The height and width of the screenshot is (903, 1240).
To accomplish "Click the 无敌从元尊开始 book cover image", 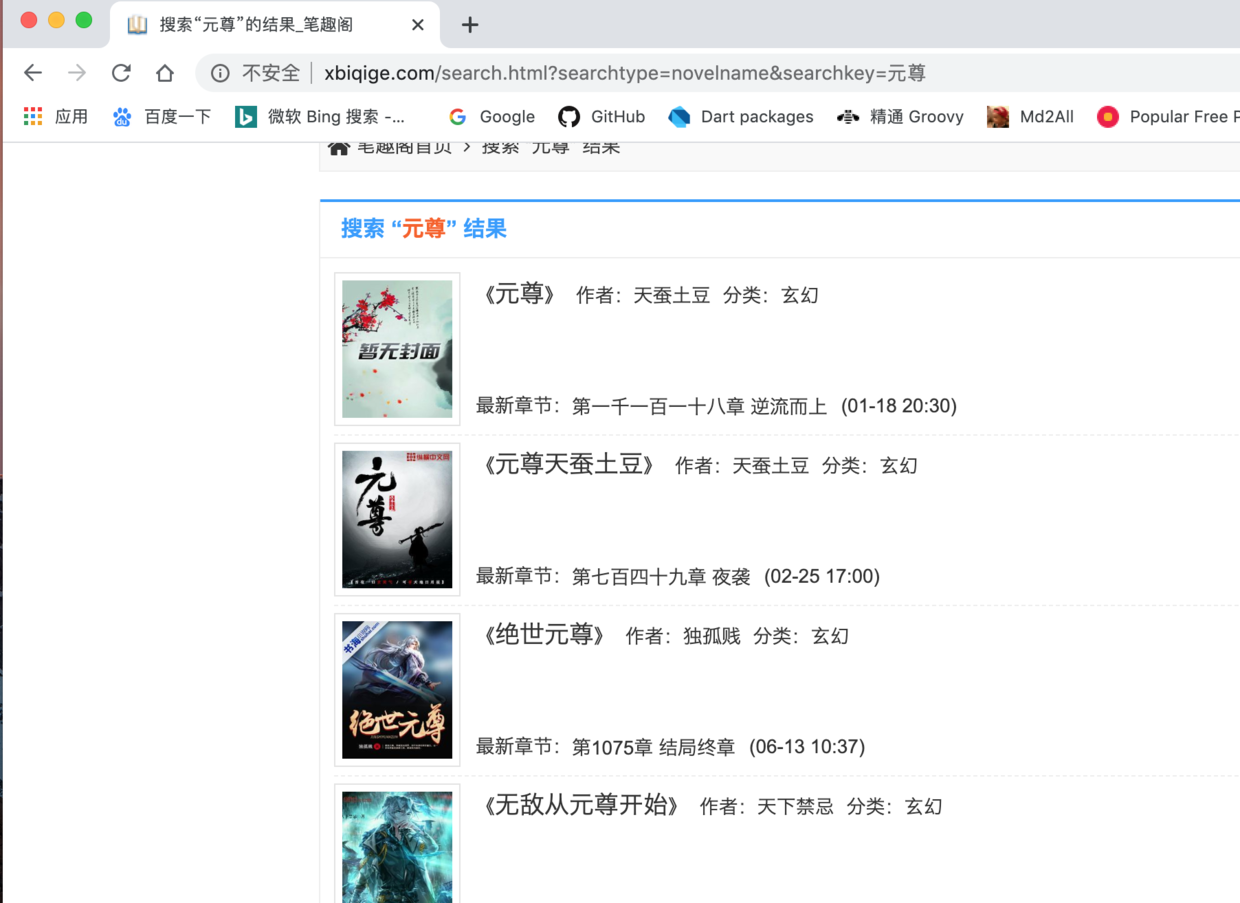I will click(397, 845).
